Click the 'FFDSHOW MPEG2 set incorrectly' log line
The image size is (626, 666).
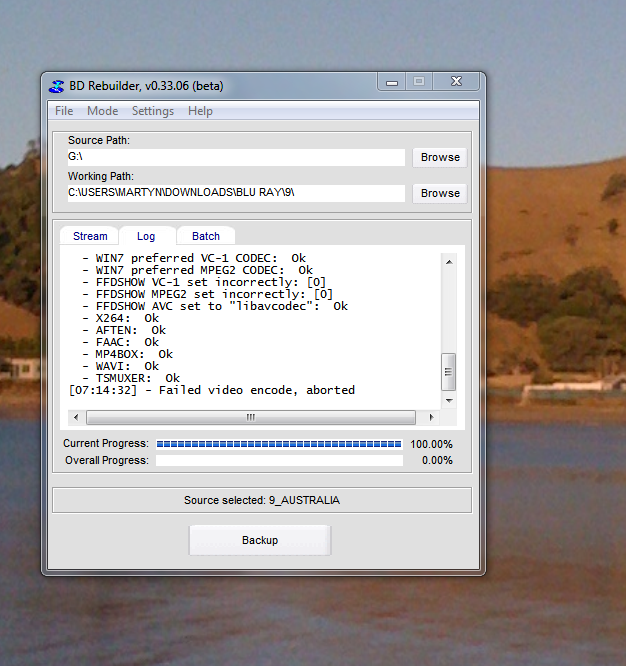[x=207, y=294]
